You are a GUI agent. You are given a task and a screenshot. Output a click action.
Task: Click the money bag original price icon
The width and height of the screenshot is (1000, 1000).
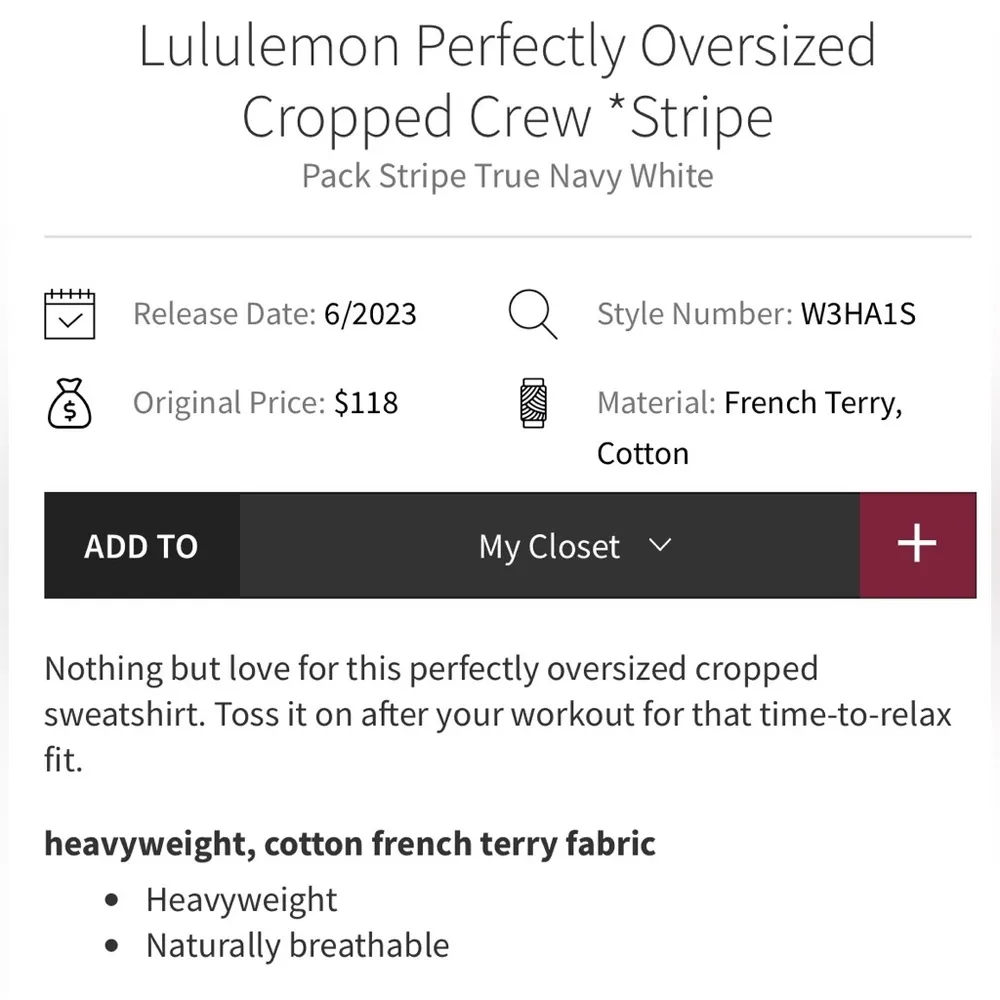69,402
